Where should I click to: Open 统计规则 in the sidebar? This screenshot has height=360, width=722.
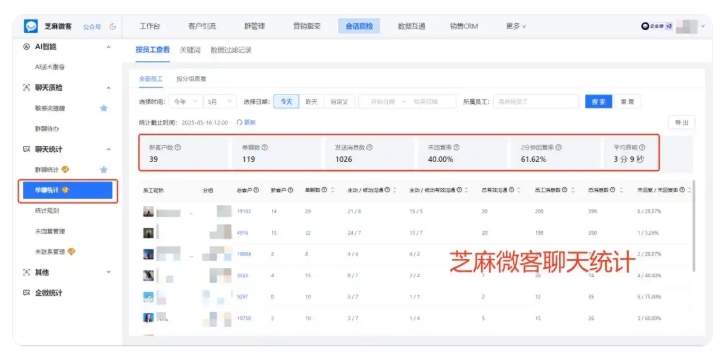(47, 211)
